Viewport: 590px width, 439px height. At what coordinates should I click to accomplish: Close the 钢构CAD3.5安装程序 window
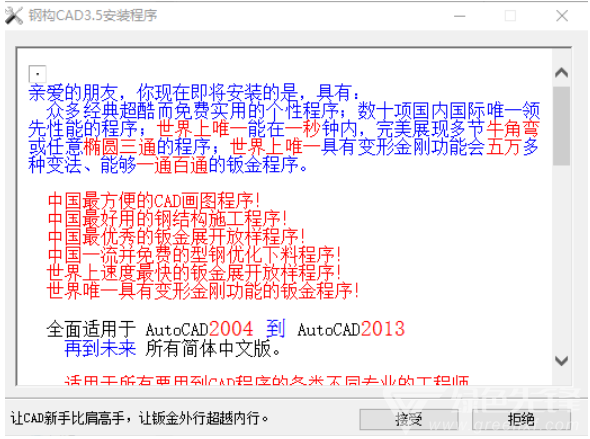tap(562, 16)
